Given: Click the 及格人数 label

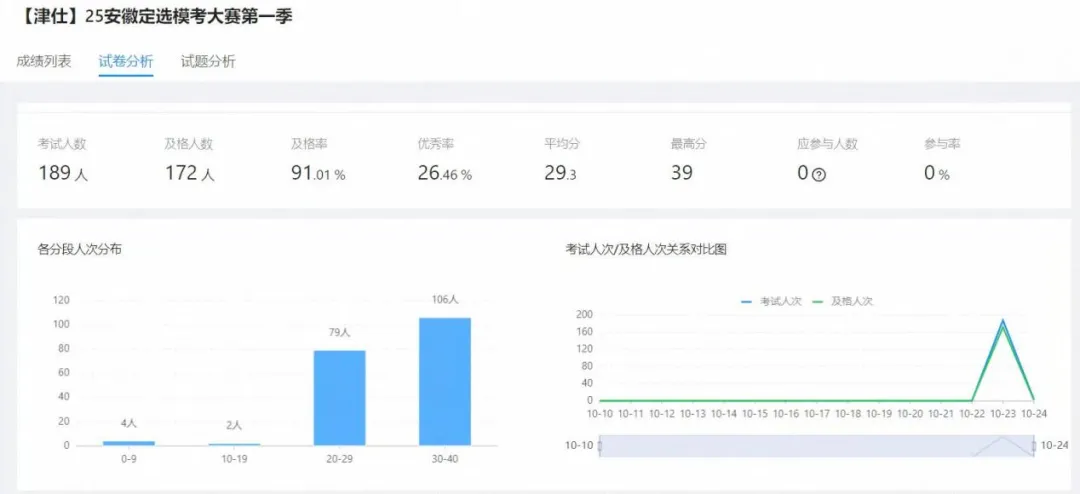Looking at the screenshot, I should [x=189, y=144].
